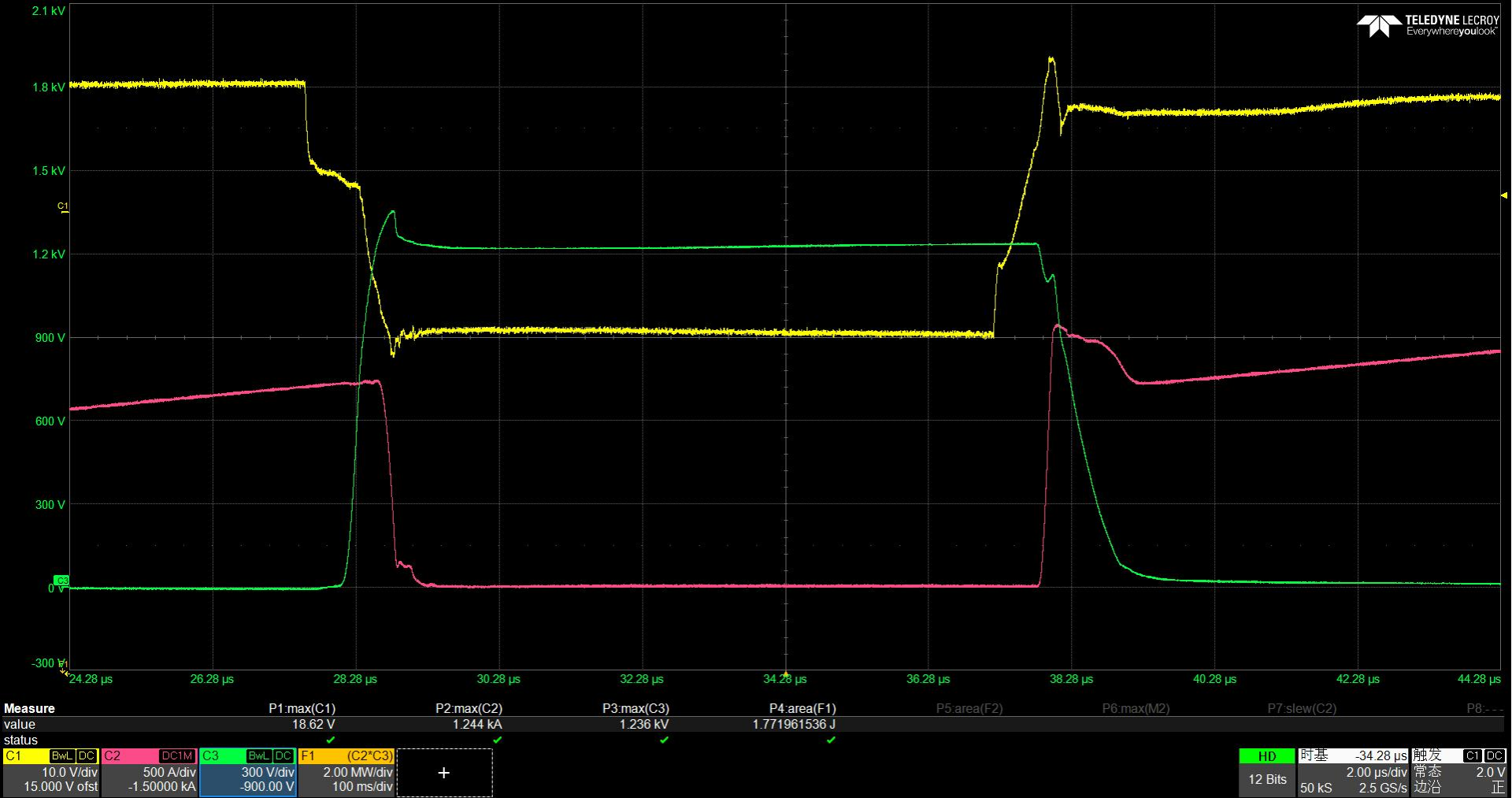Click the P1:max(C1) measurement header
This screenshot has width=1512, height=798.
tap(302, 708)
